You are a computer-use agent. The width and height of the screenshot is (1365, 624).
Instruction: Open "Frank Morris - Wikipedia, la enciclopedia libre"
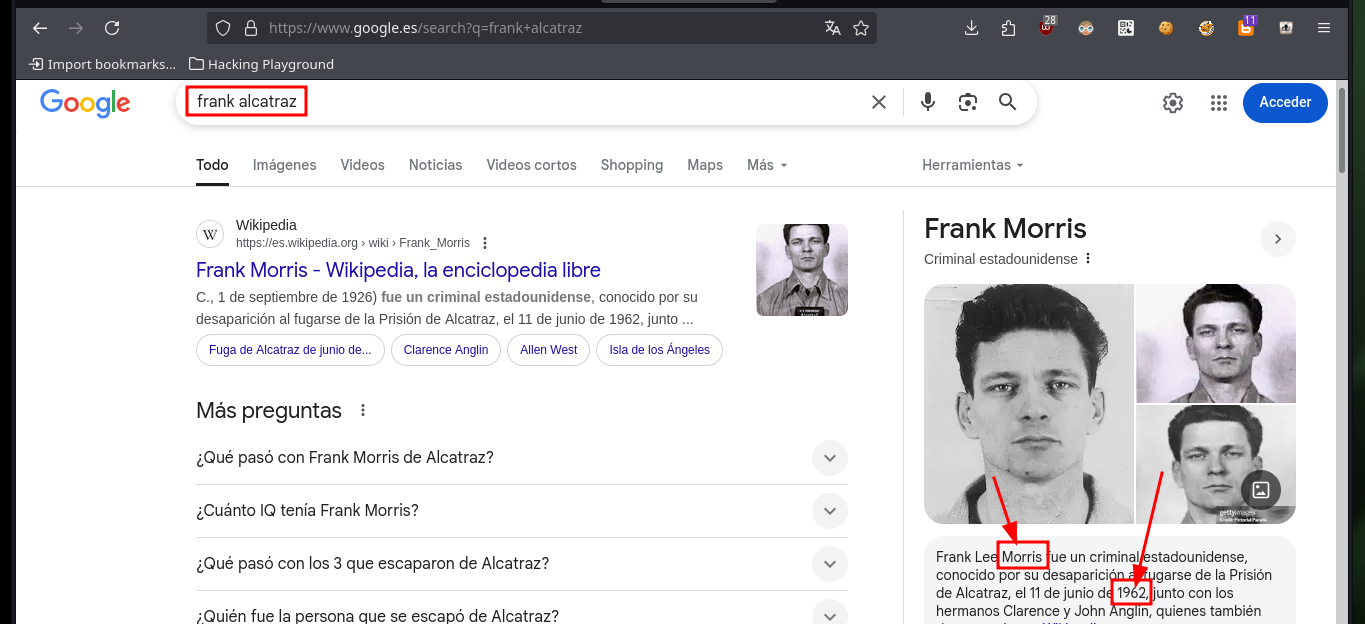pyautogui.click(x=398, y=270)
